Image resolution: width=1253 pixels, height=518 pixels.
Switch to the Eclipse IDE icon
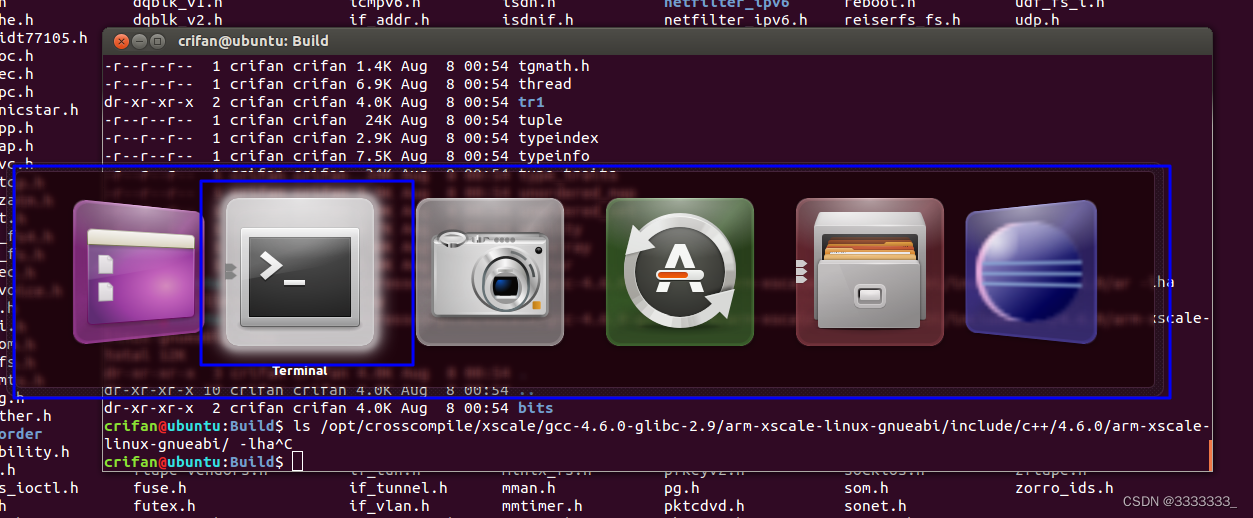pyautogui.click(x=1031, y=271)
